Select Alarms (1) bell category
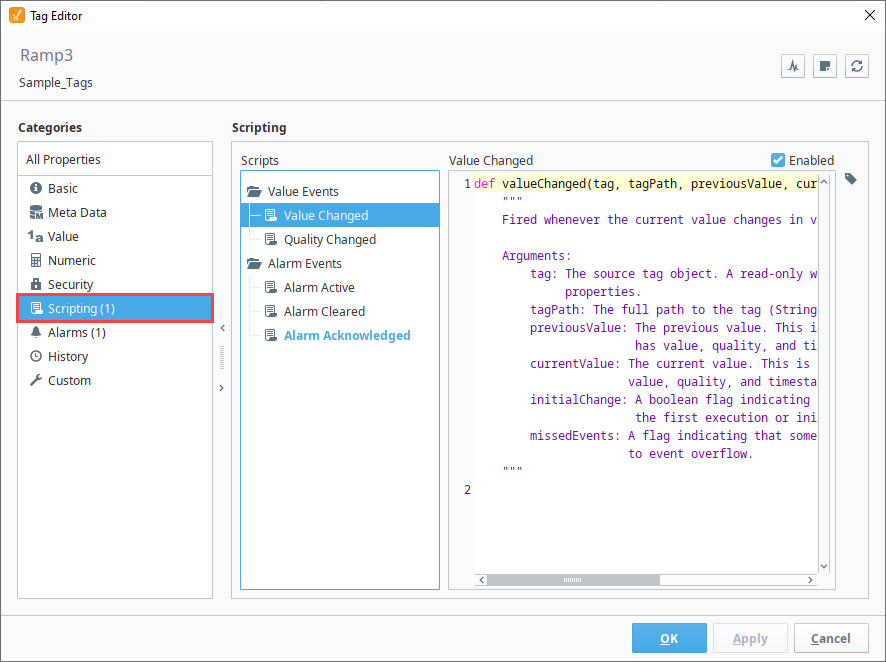This screenshot has width=886, height=662. coord(68,333)
